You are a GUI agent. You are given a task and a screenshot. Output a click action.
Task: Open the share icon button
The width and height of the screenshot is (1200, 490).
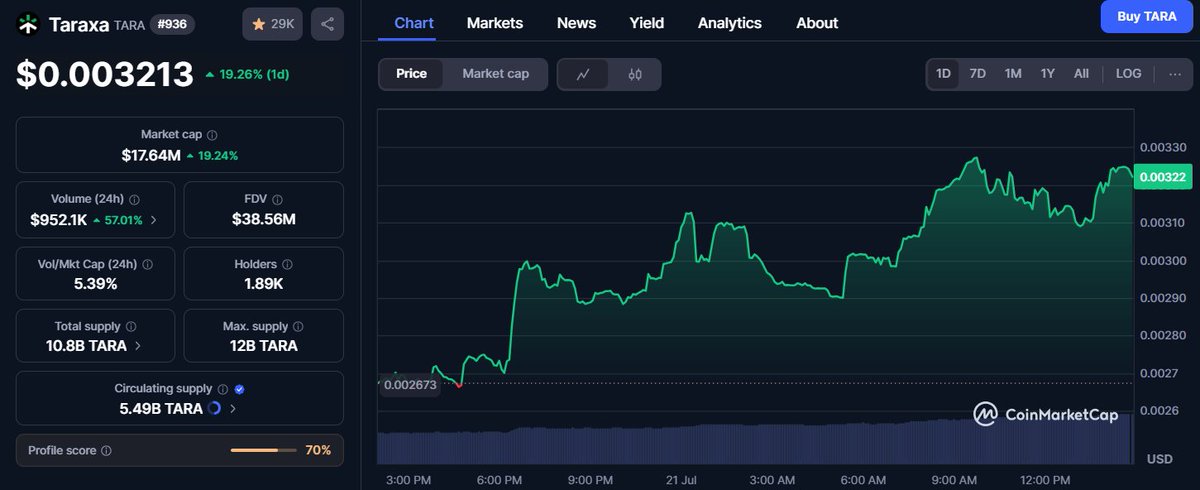coord(328,23)
